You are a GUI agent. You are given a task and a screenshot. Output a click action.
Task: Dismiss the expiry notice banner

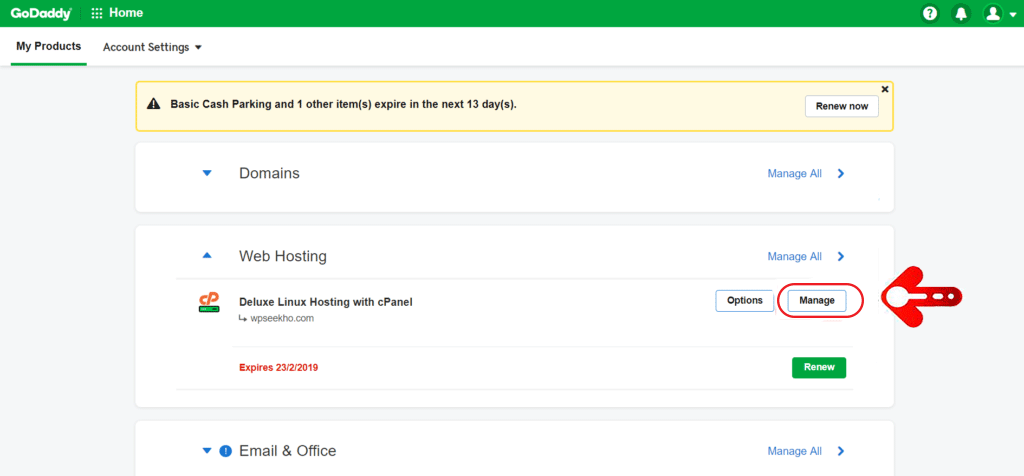pos(885,89)
